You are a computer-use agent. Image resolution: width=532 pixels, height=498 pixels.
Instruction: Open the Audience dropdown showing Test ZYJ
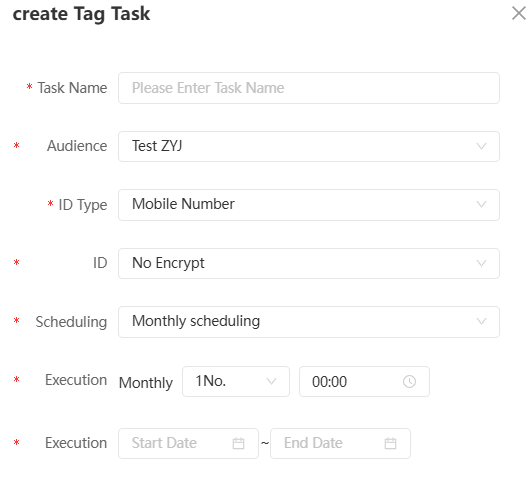click(x=308, y=146)
